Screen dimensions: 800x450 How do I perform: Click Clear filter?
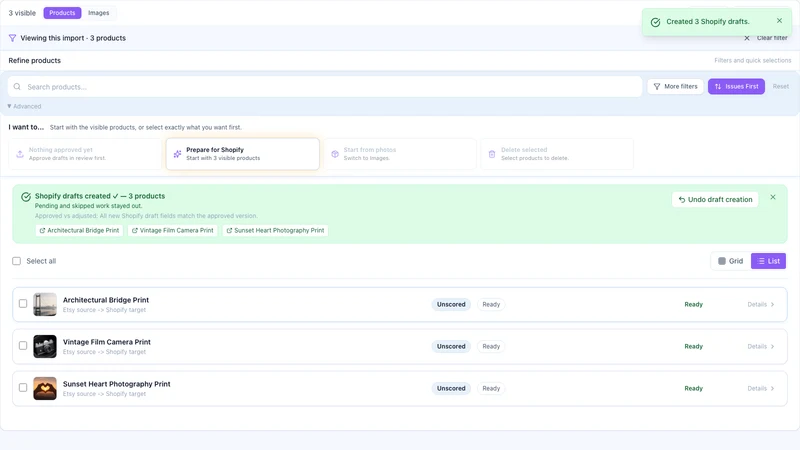click(x=766, y=38)
